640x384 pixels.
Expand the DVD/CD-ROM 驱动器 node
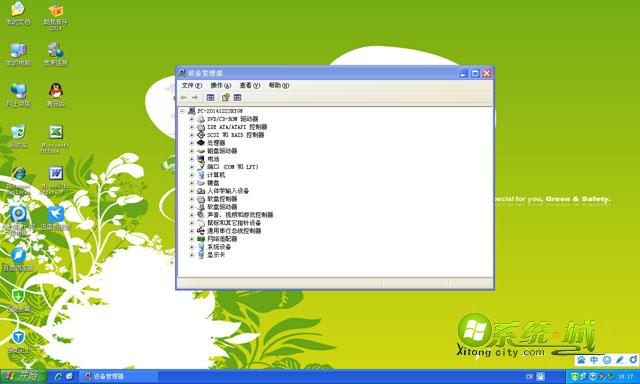pyautogui.click(x=191, y=119)
